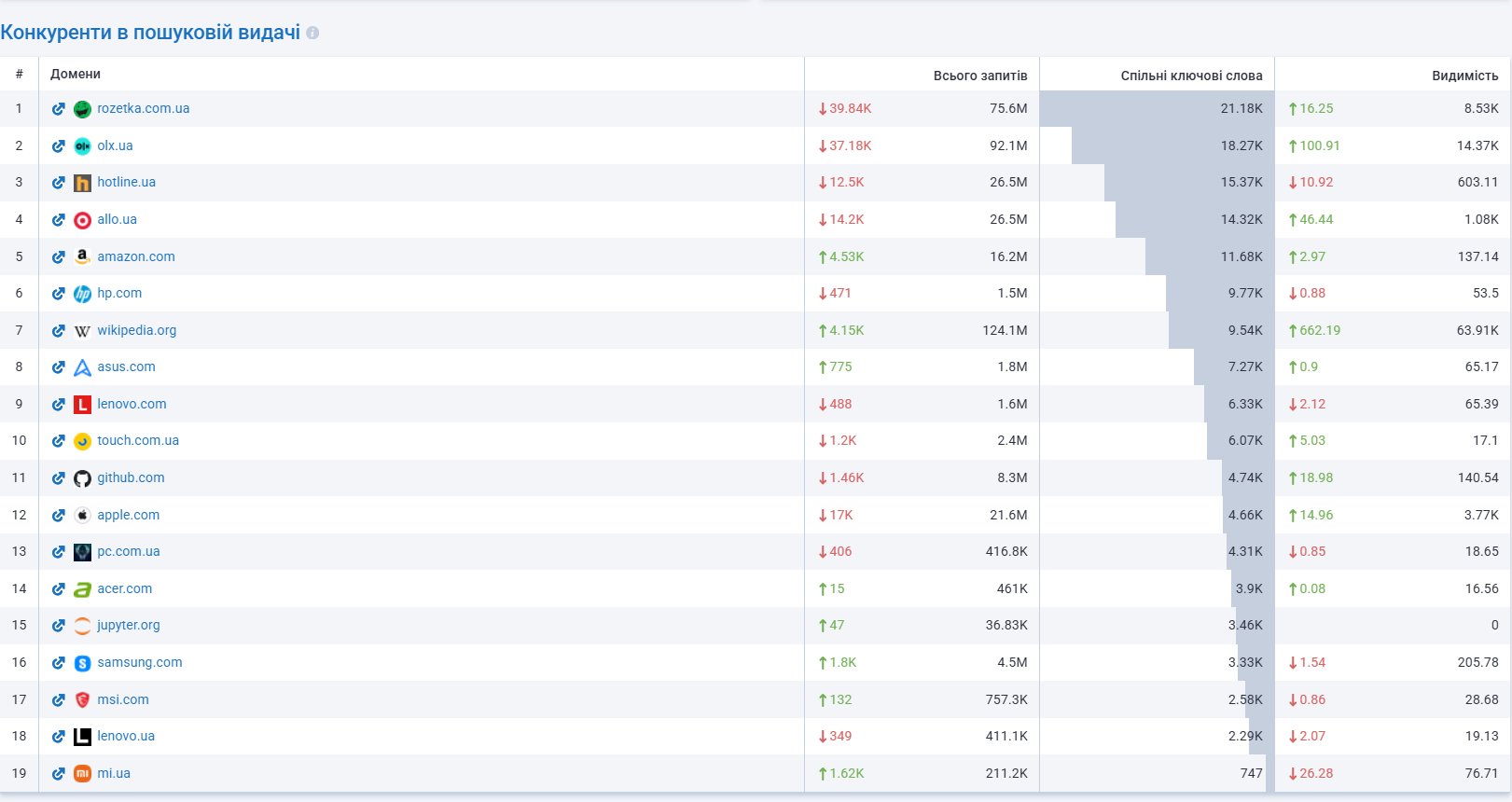
Task: Open the samsung.com domain link
Action: 140,662
